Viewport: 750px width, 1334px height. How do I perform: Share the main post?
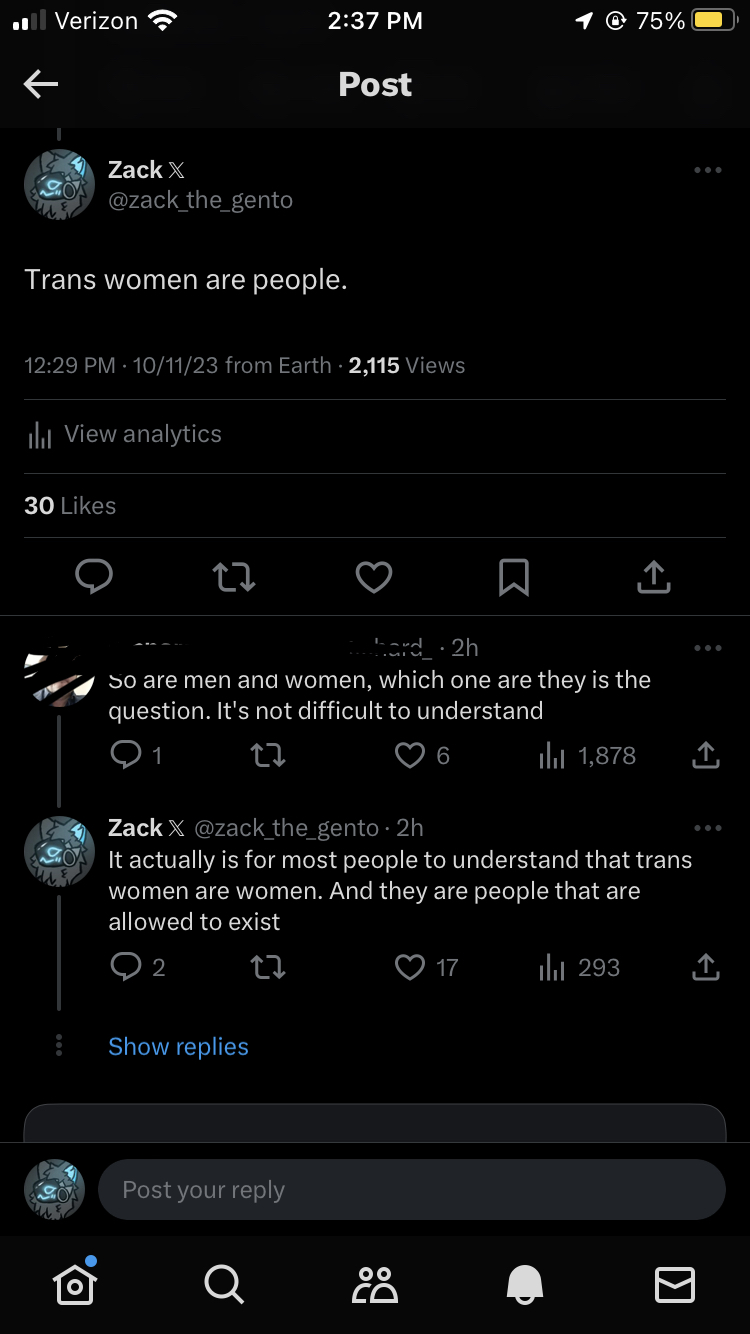pos(653,576)
